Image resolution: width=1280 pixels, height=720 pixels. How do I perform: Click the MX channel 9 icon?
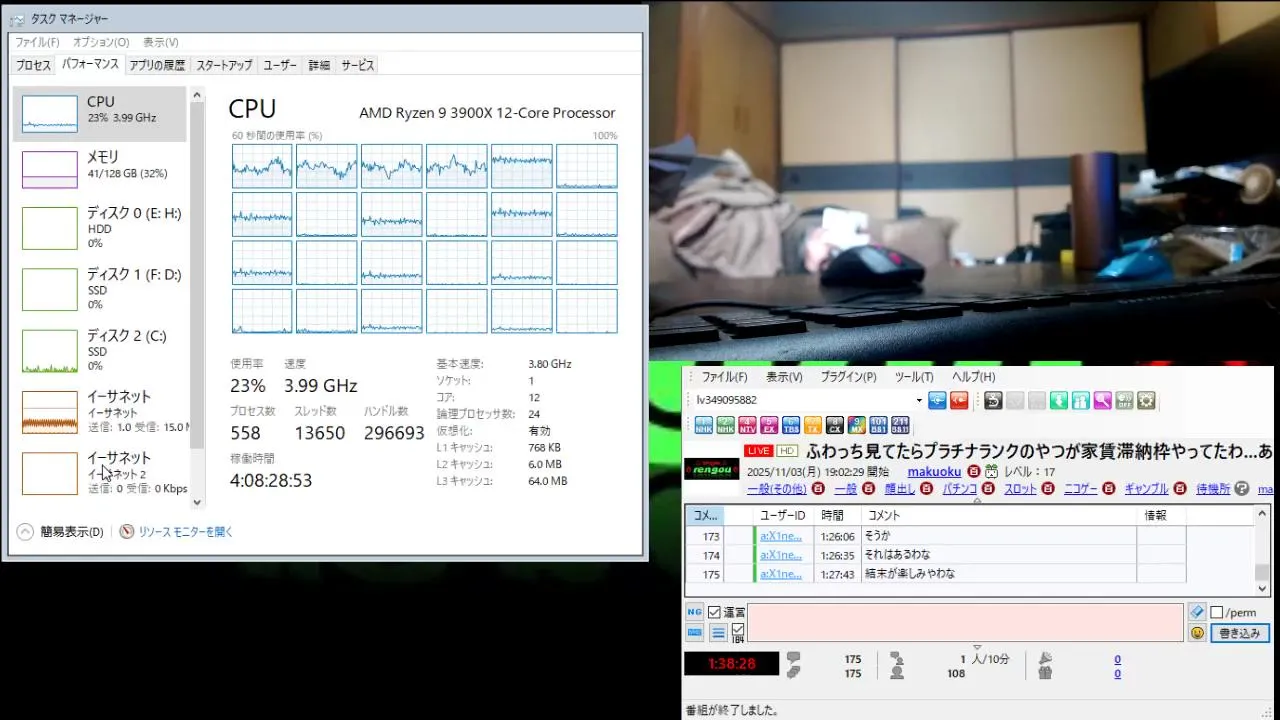tap(856, 425)
